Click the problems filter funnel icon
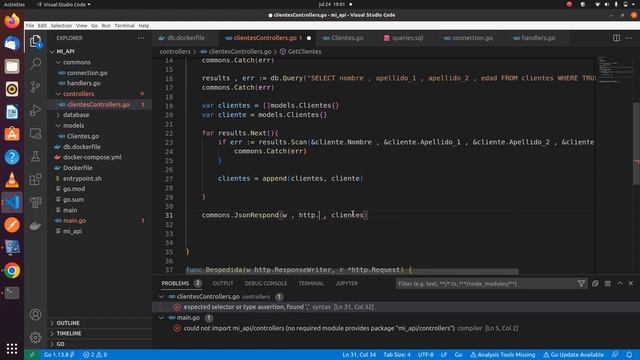 581,284
